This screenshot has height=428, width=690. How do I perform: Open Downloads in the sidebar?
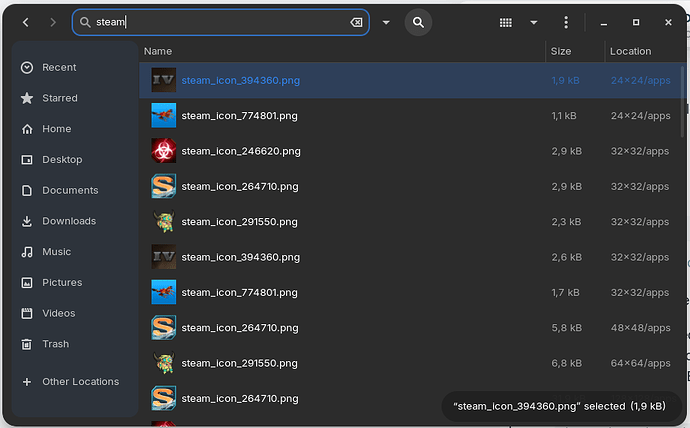click(68, 221)
